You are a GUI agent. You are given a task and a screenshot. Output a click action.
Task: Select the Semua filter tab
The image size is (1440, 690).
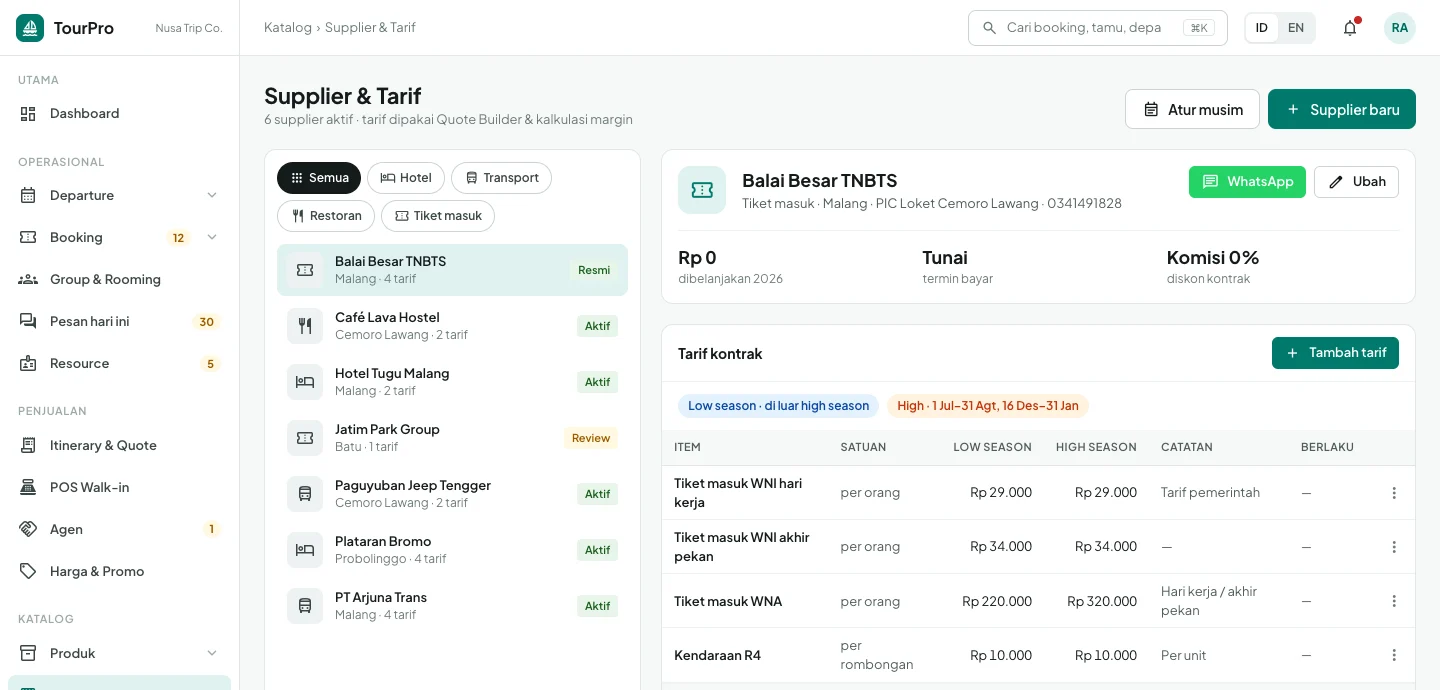(319, 178)
